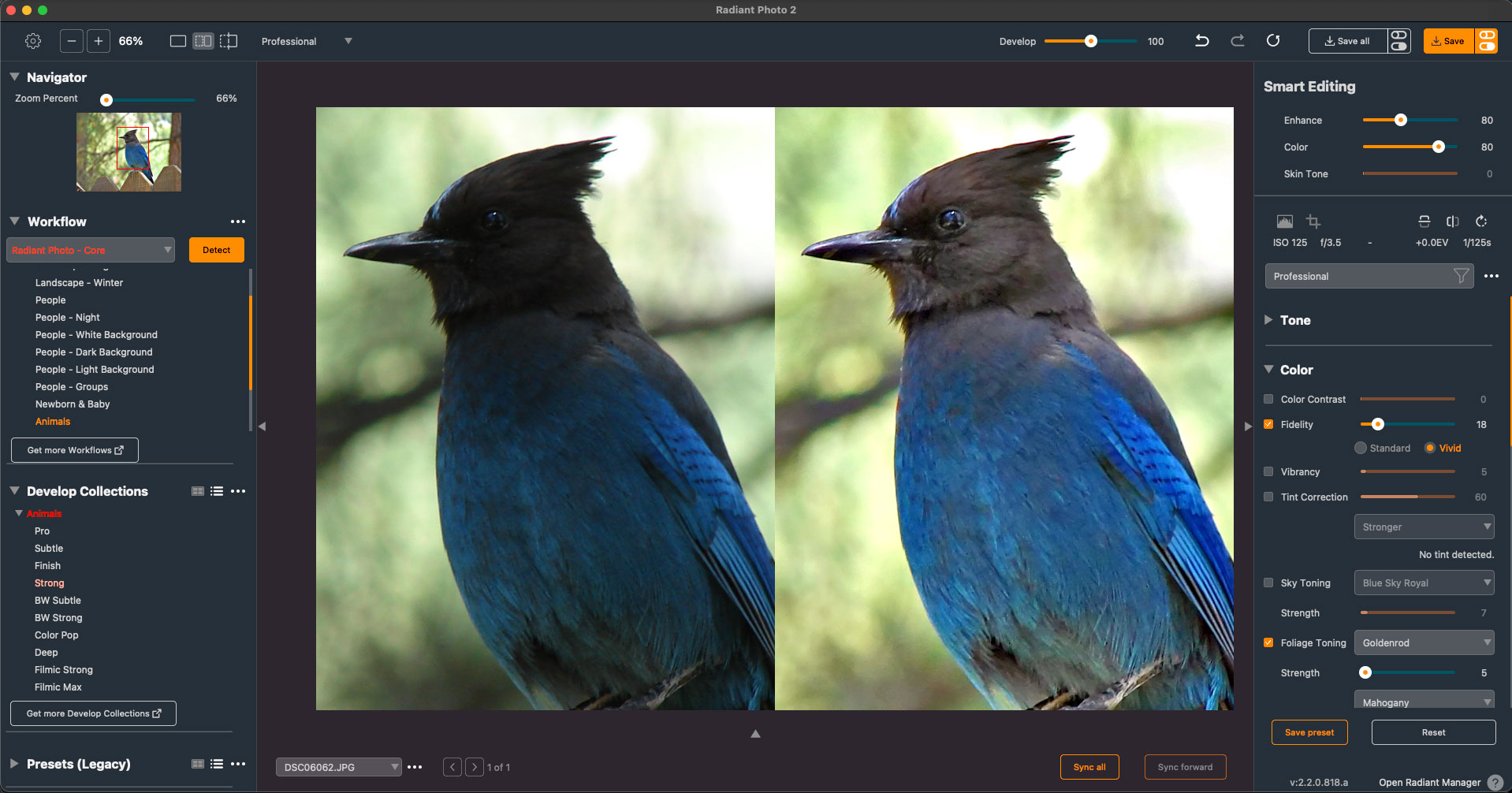This screenshot has width=1512, height=793.
Task: Collapse the Workflow panel
Action: [x=14, y=221]
